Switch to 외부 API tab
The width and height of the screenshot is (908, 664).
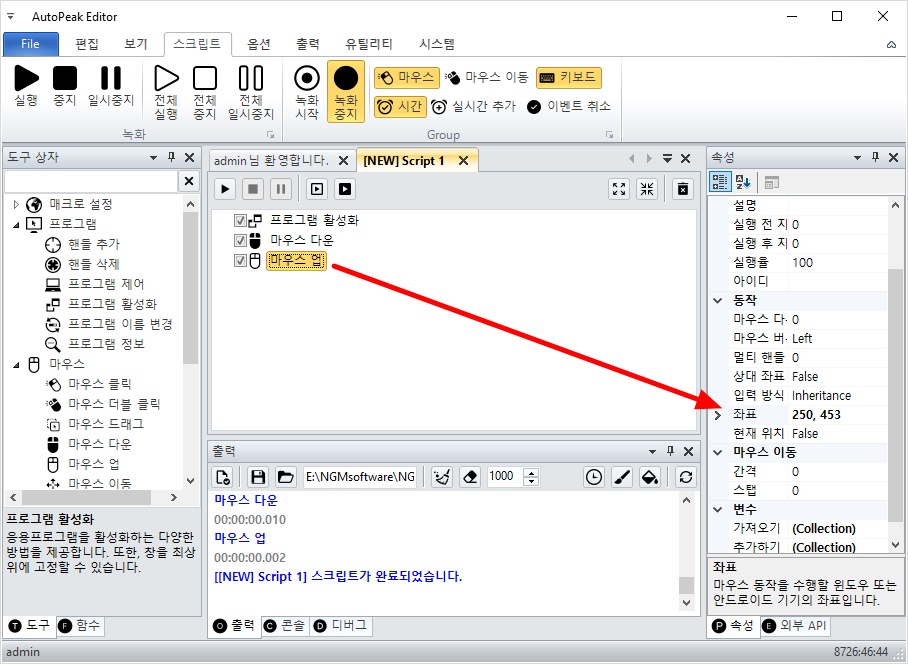click(794, 626)
